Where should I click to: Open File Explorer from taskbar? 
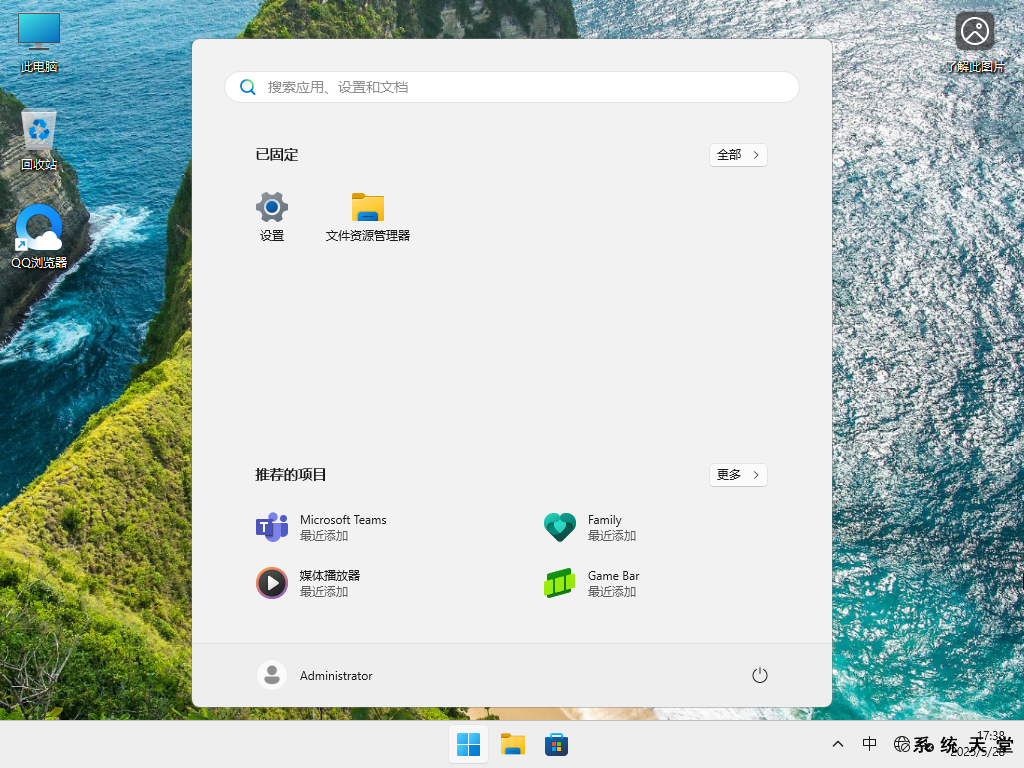click(513, 744)
